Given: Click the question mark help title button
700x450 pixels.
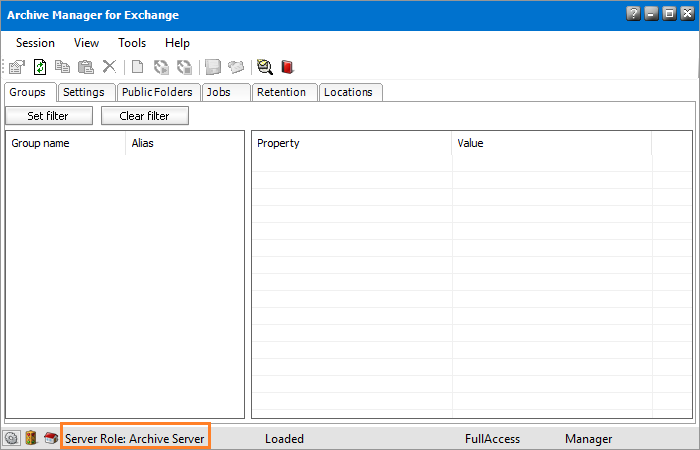Looking at the screenshot, I should tap(633, 14).
